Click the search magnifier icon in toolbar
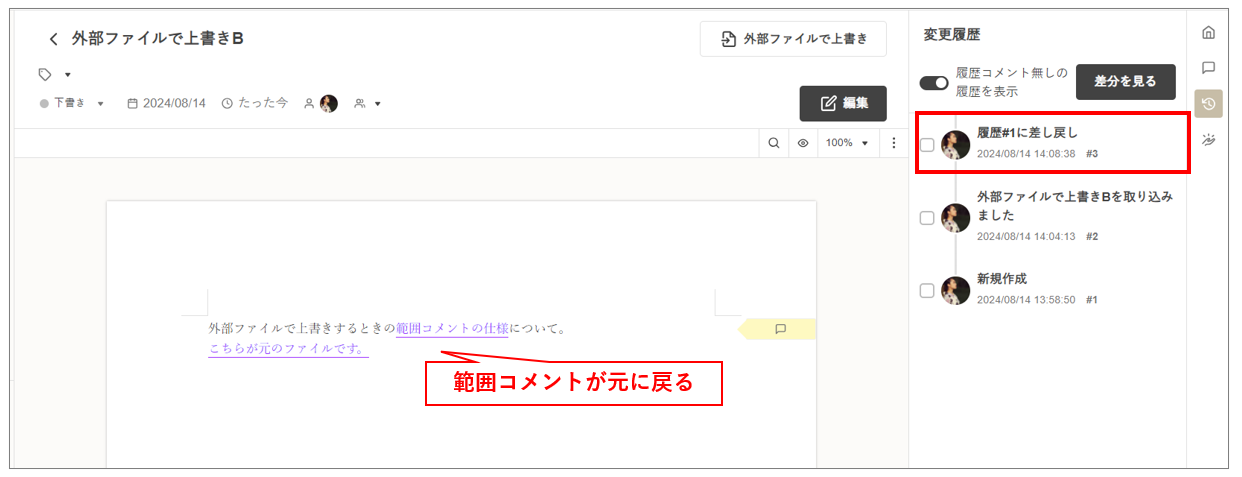 pos(774,143)
